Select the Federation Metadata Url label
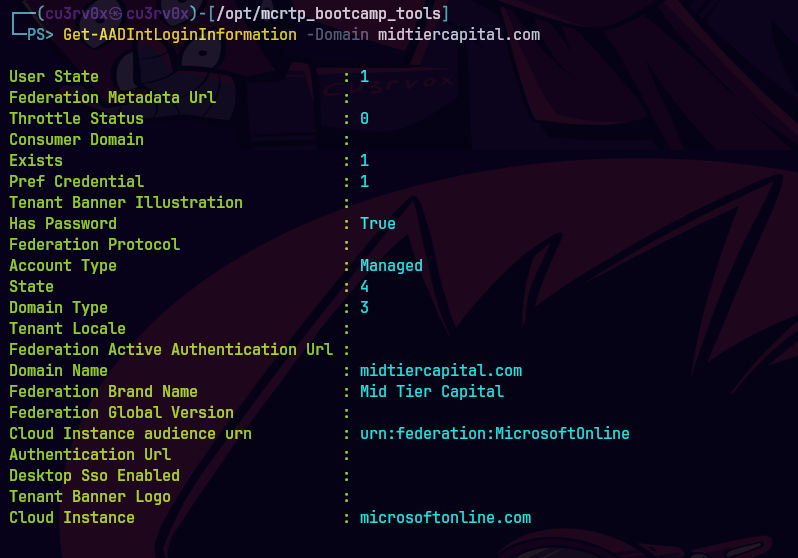Viewport: 798px width, 558px height. [112, 97]
